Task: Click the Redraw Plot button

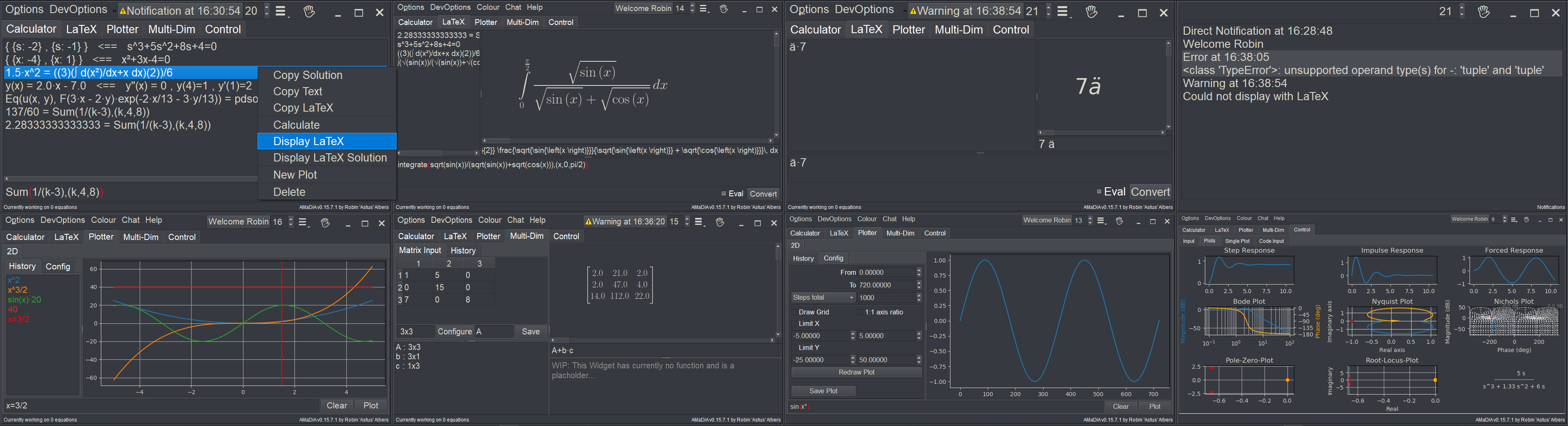Action: point(856,372)
